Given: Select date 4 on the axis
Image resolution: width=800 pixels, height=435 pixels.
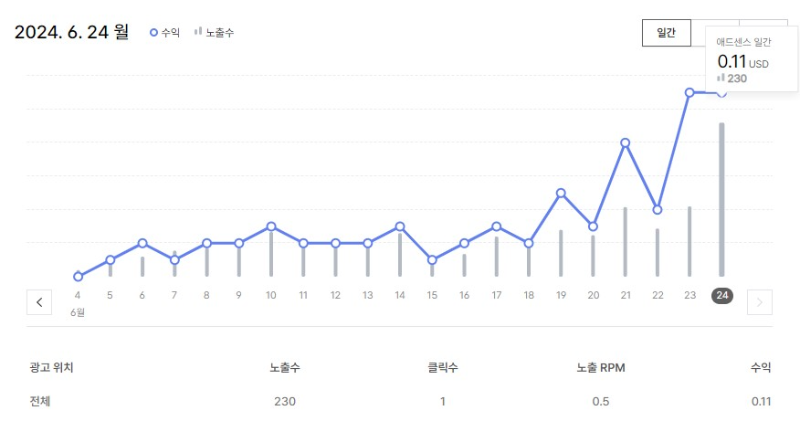Looking at the screenshot, I should click(x=78, y=295).
